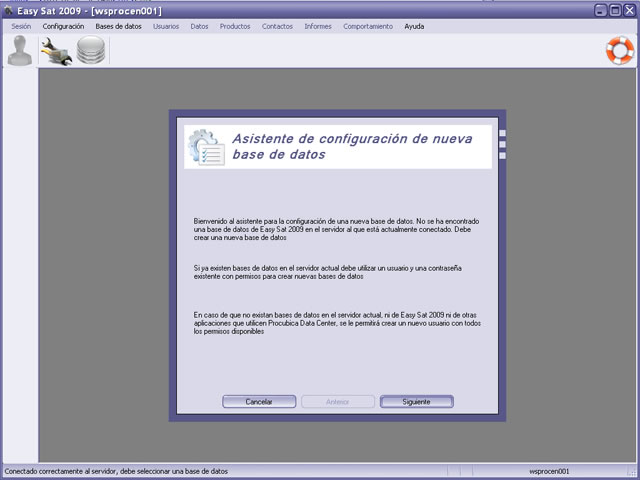Click the paragraph starting 'Bienvenido al asistente'
Viewport: 640px width, 480px height.
click(x=336, y=229)
